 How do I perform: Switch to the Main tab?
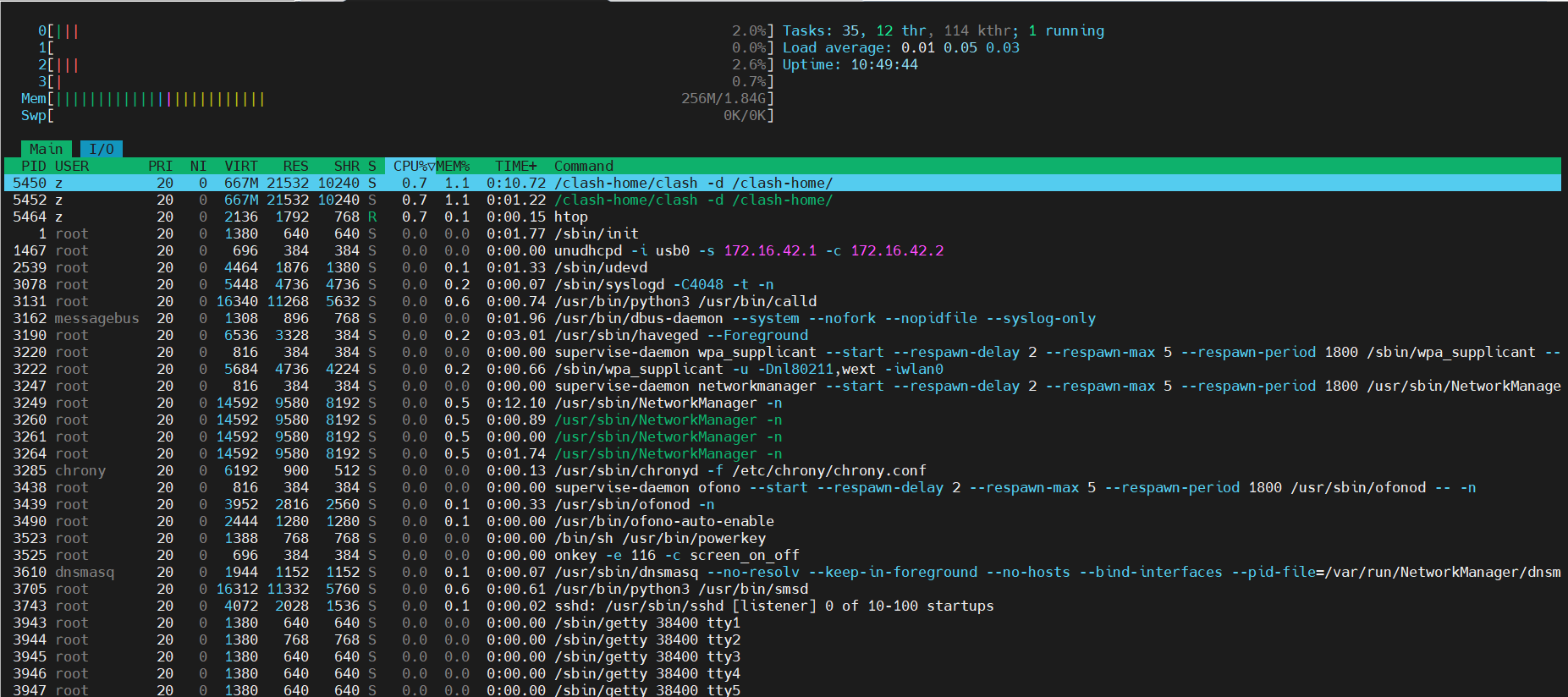[47, 149]
